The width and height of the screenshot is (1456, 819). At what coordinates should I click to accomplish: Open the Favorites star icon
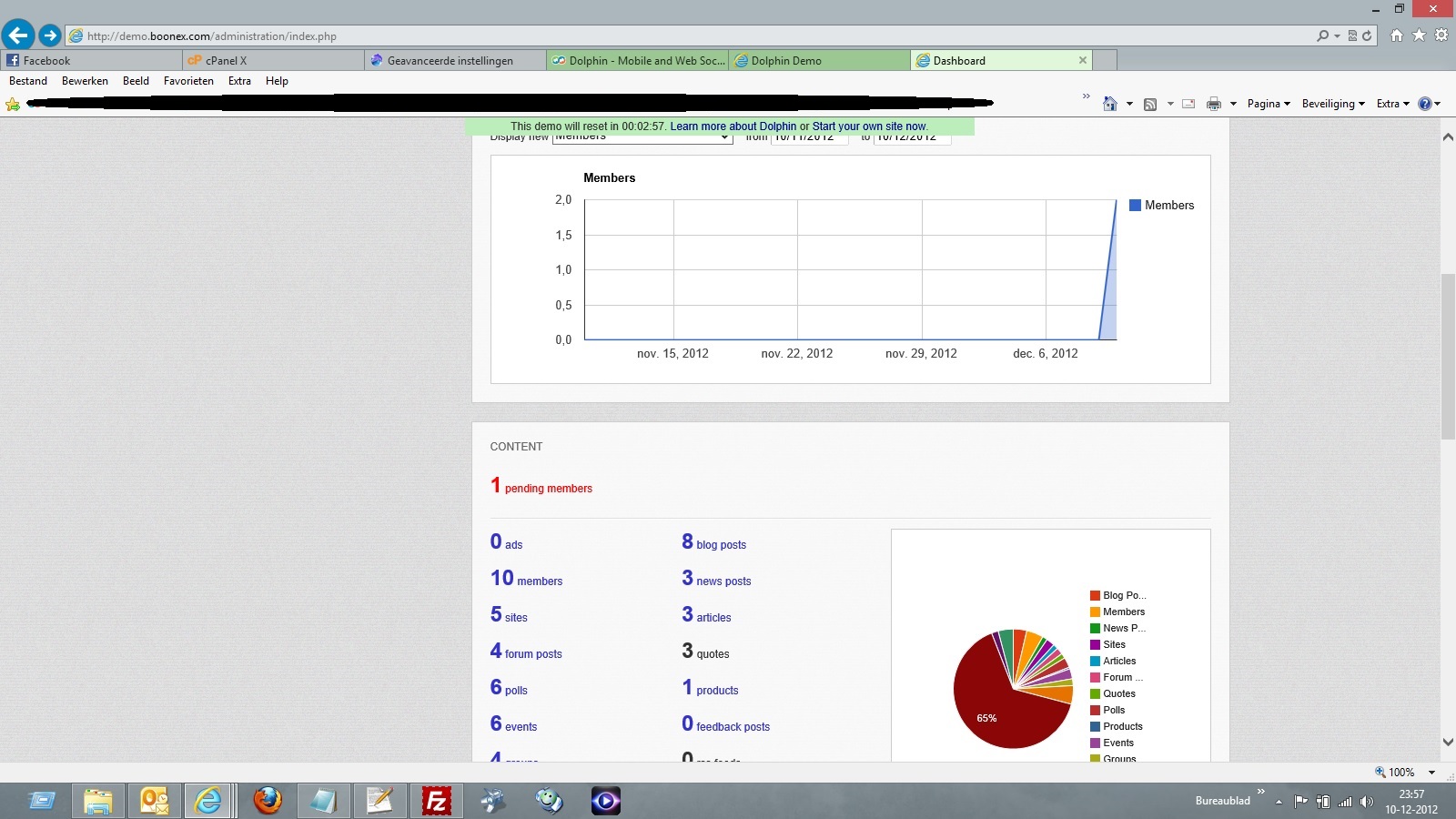coord(1419,35)
